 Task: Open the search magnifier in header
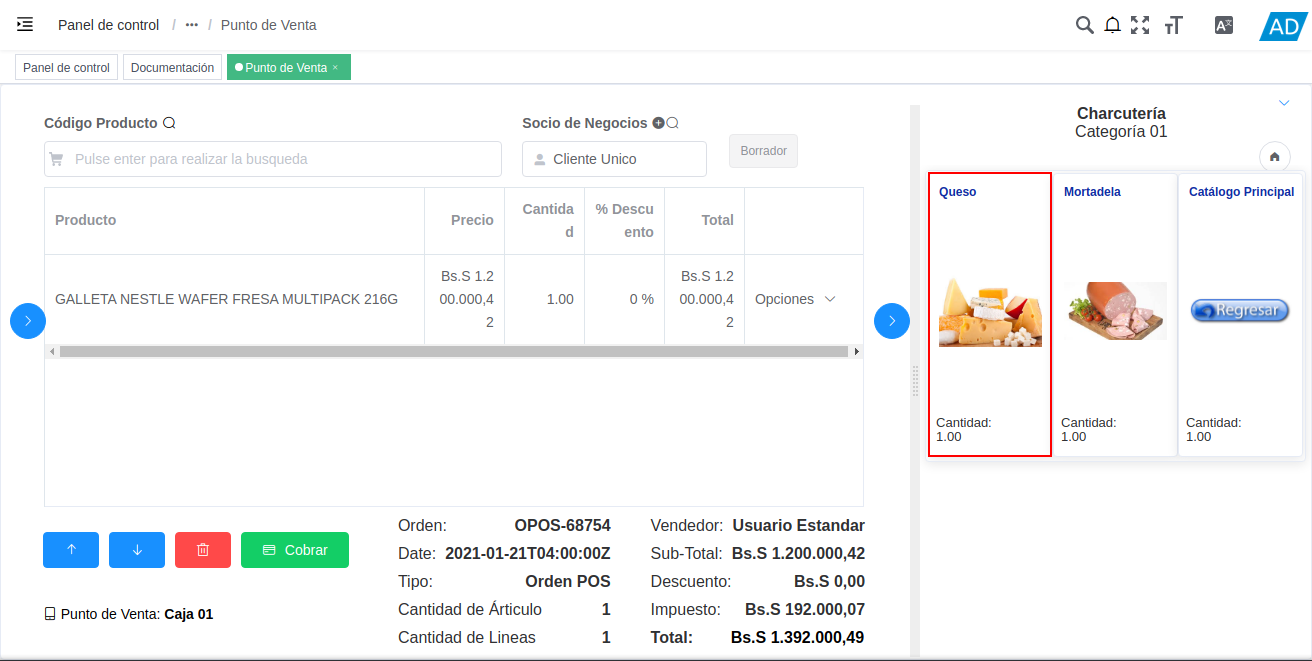[x=1084, y=25]
